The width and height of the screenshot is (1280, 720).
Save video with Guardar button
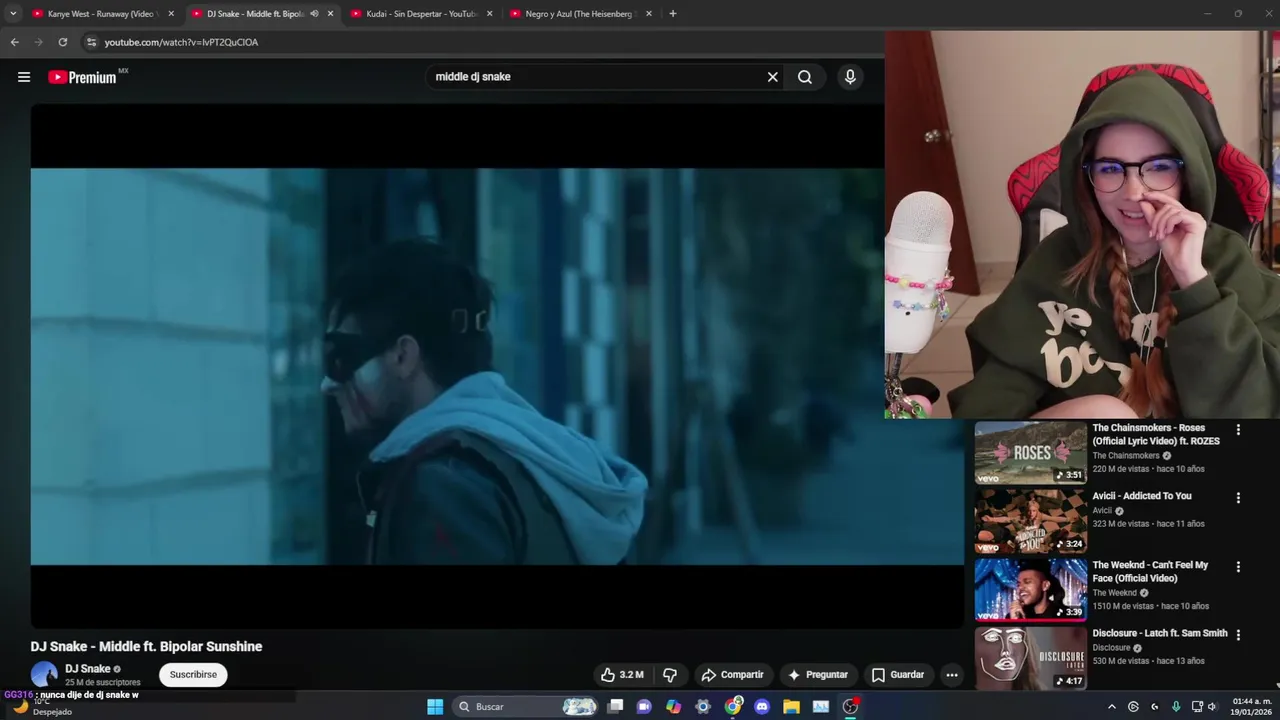897,675
